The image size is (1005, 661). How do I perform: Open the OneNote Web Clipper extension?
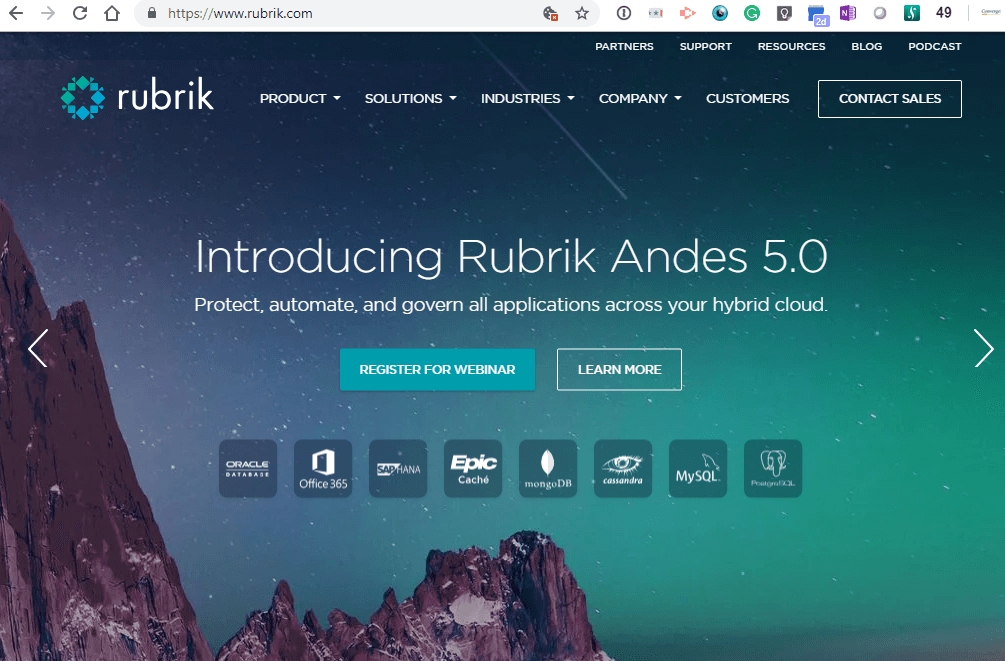(848, 13)
